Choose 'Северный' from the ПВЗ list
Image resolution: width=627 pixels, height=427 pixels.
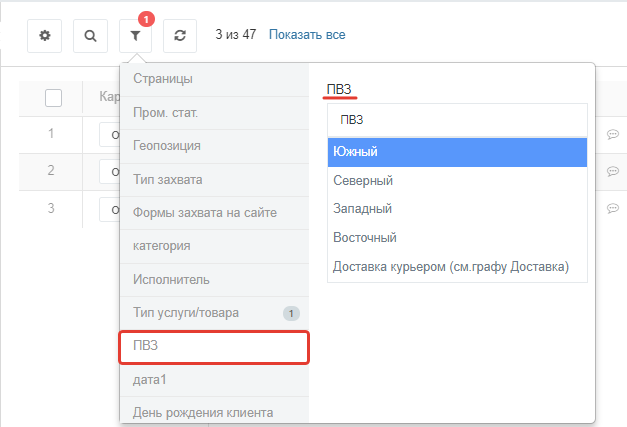pyautogui.click(x=457, y=181)
